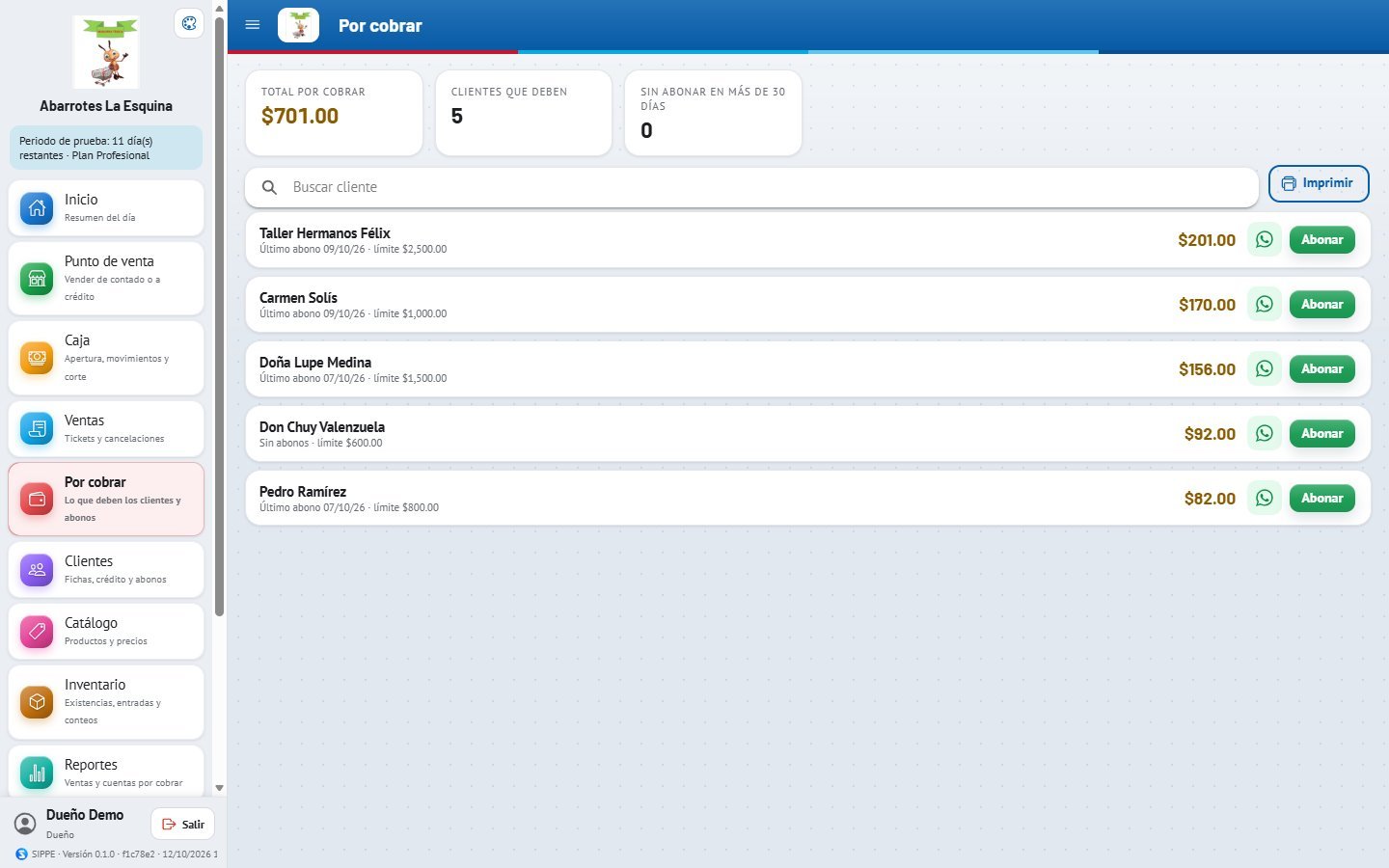
Task: Open the Catálogo menu item
Action: tap(106, 632)
